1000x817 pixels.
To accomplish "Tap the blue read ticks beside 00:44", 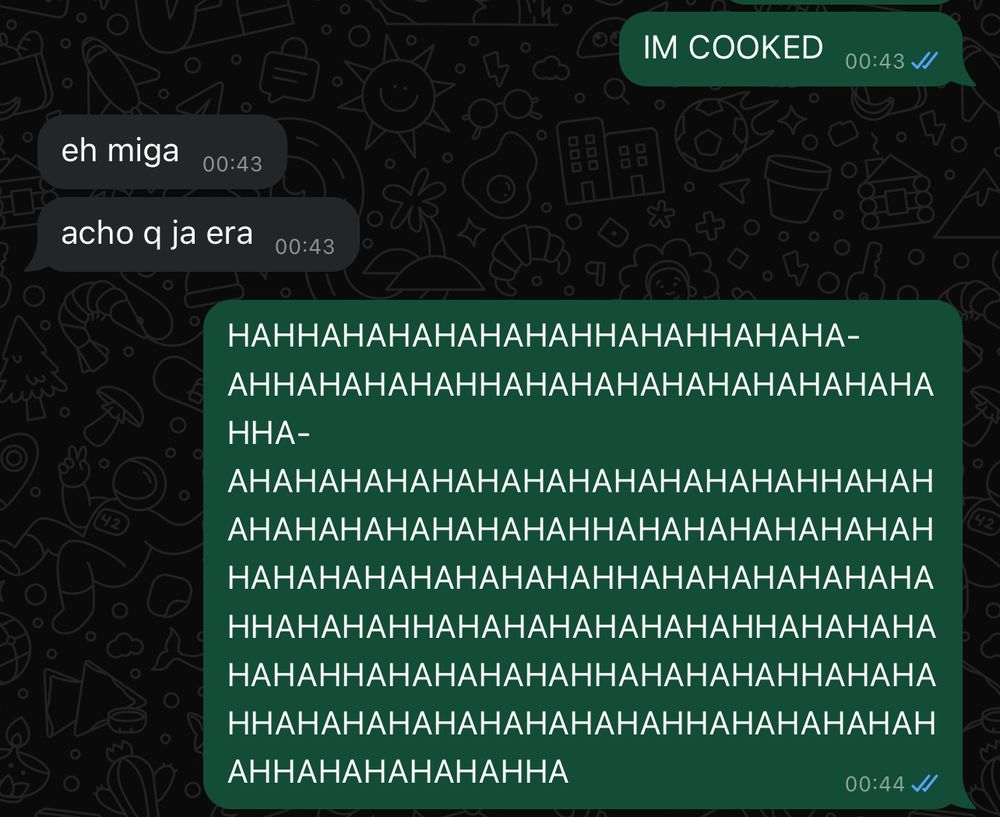I will pos(925,783).
